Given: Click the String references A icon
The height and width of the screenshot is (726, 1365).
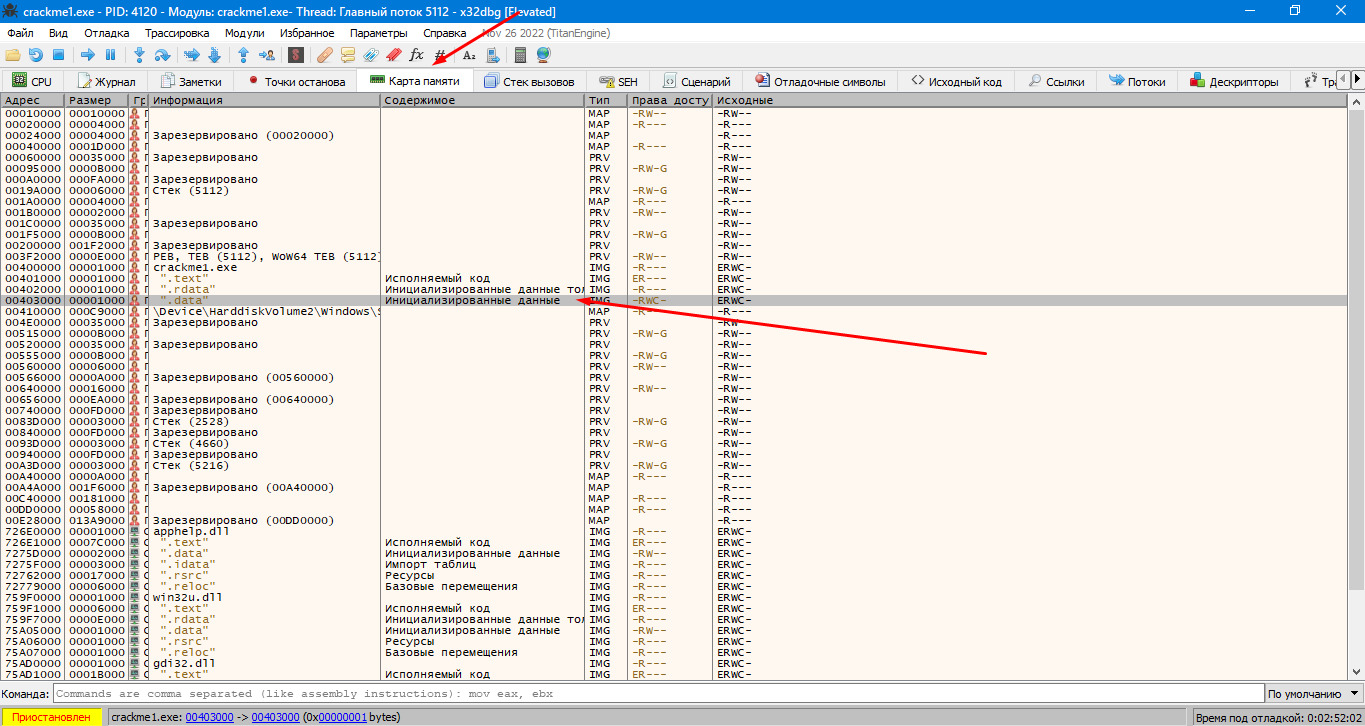Looking at the screenshot, I should click(x=469, y=55).
